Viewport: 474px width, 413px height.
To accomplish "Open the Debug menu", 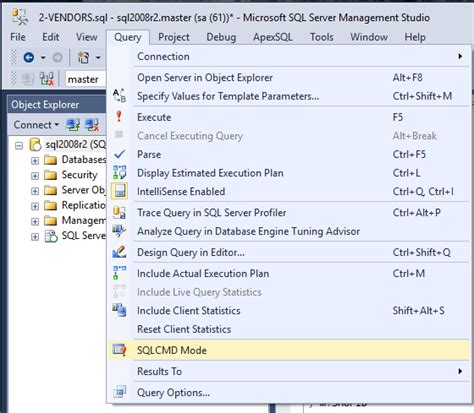I will tap(221, 37).
